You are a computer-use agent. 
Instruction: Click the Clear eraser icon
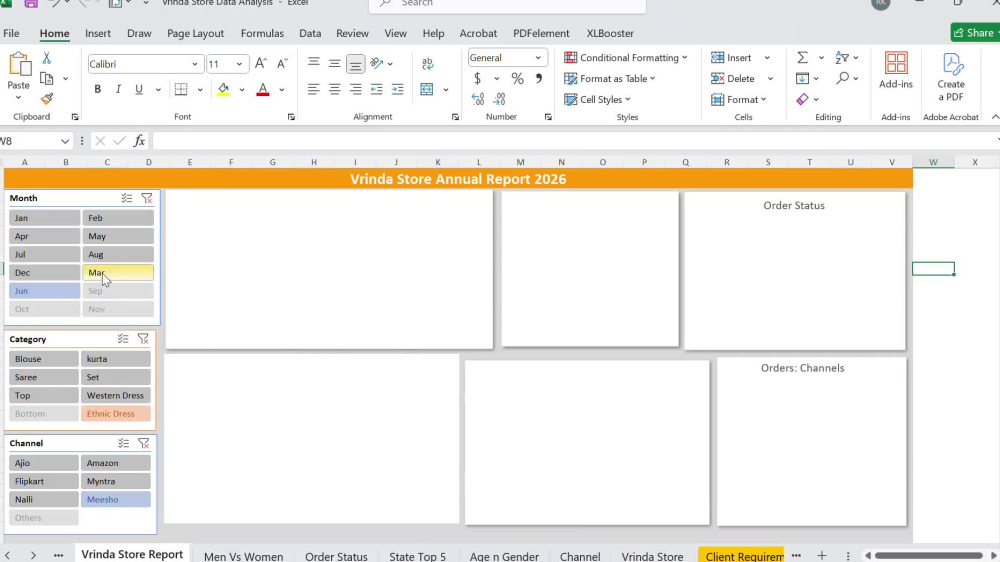tap(802, 99)
